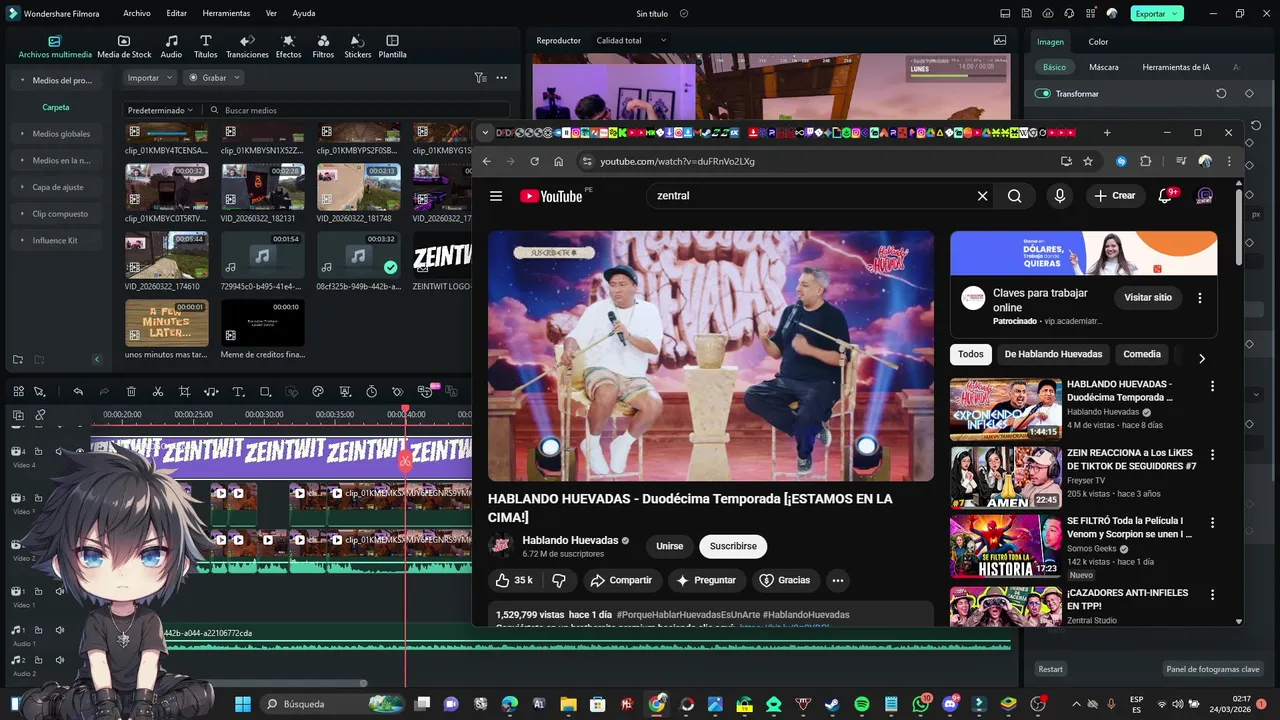
Task: Open the color palette tool in timeline toolbar
Action: [318, 391]
